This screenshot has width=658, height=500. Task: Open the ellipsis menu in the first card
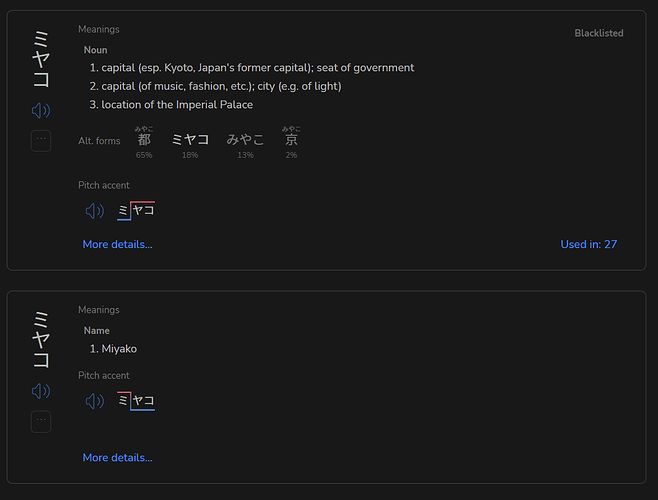click(x=41, y=141)
